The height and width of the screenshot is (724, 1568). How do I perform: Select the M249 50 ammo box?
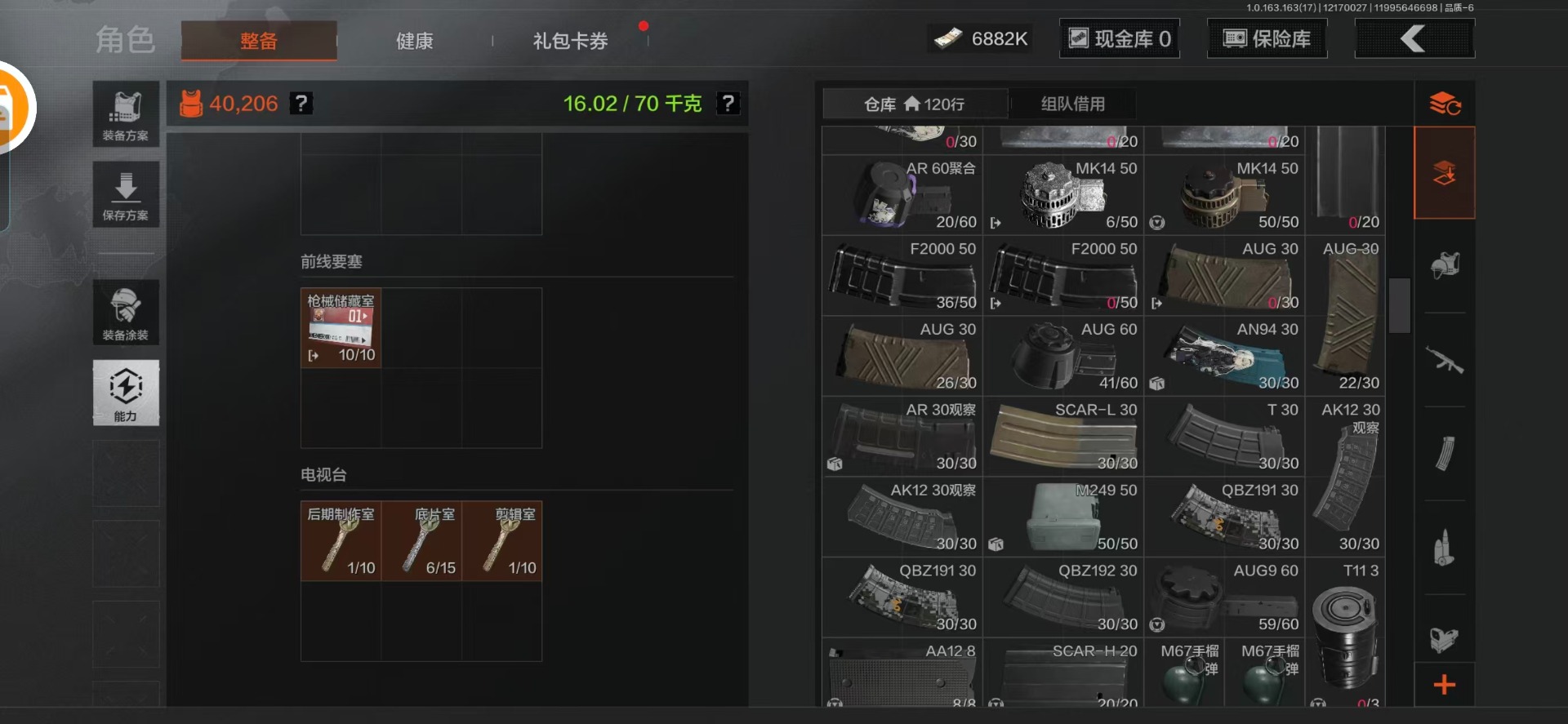tap(1063, 517)
